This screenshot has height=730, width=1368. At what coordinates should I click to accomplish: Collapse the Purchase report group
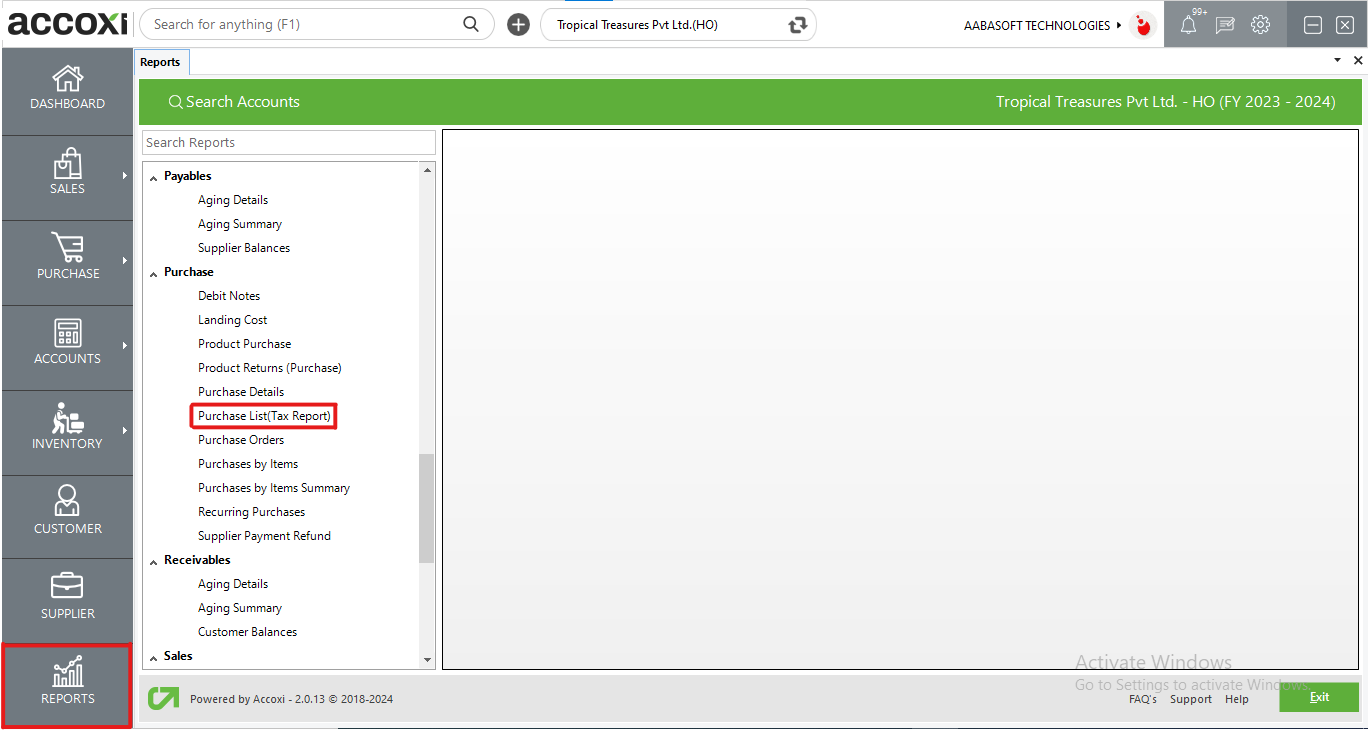[154, 273]
